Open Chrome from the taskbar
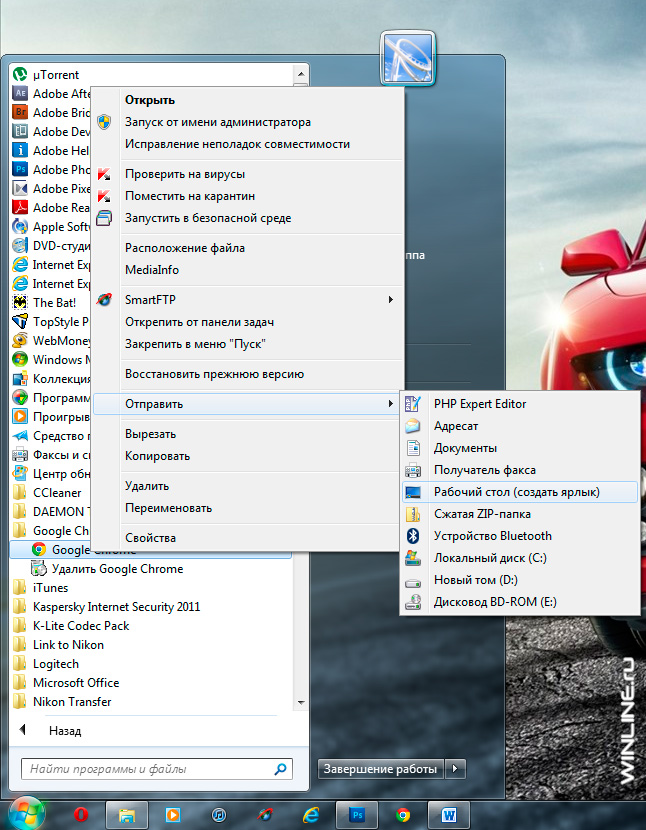 click(403, 814)
